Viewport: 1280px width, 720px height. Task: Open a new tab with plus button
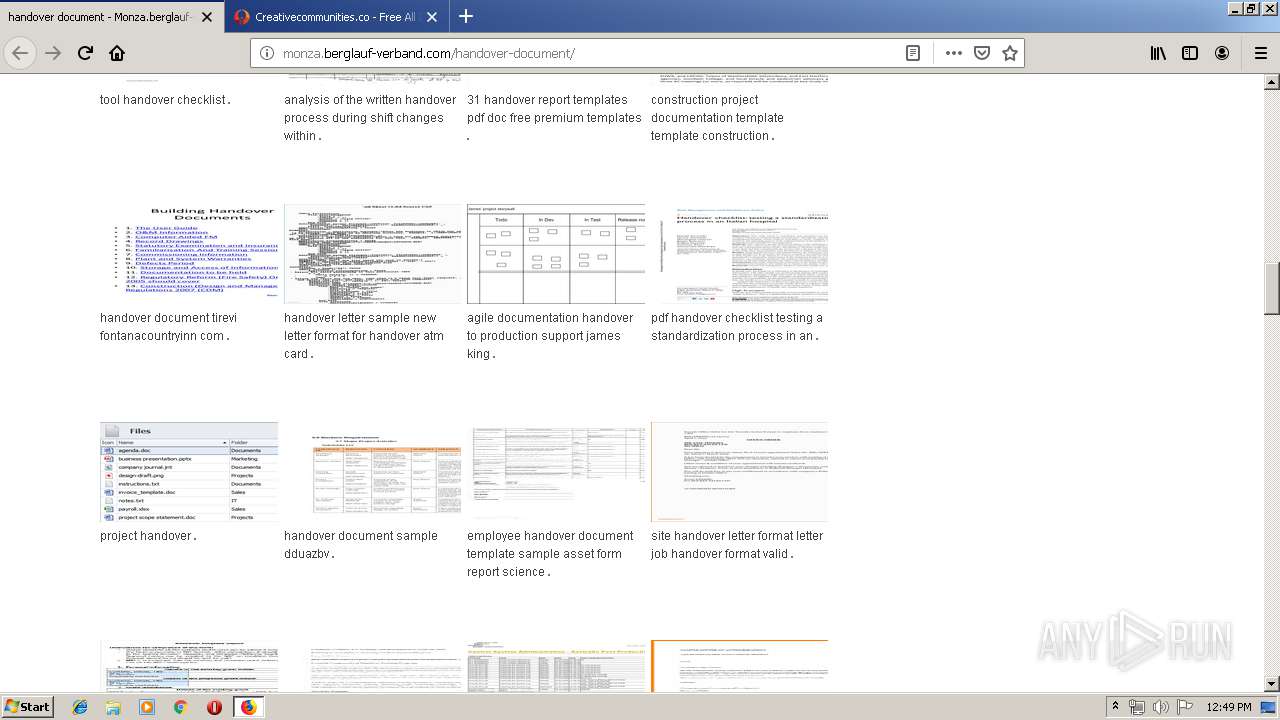pyautogui.click(x=466, y=16)
